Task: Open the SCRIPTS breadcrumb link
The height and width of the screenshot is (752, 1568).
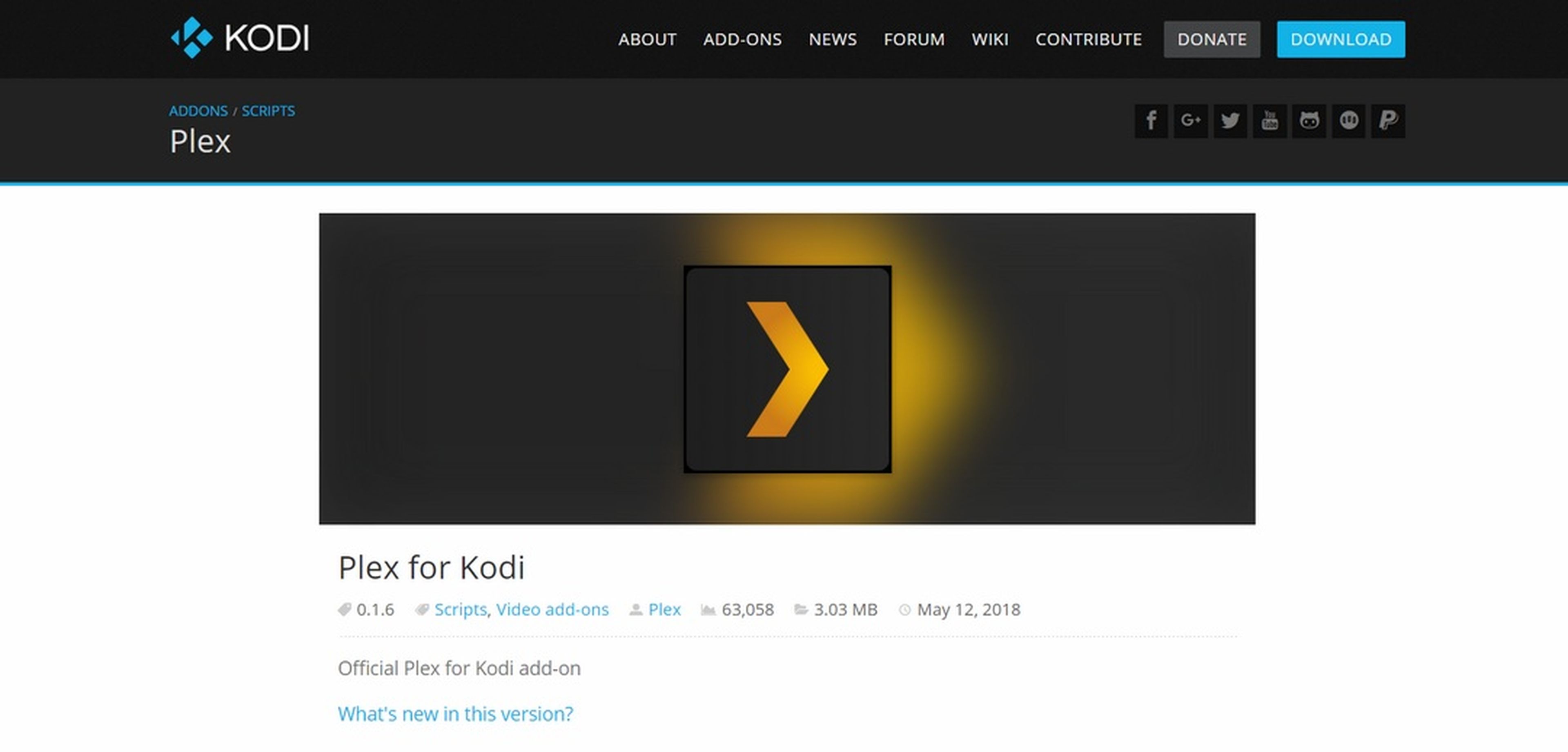Action: coord(268,111)
